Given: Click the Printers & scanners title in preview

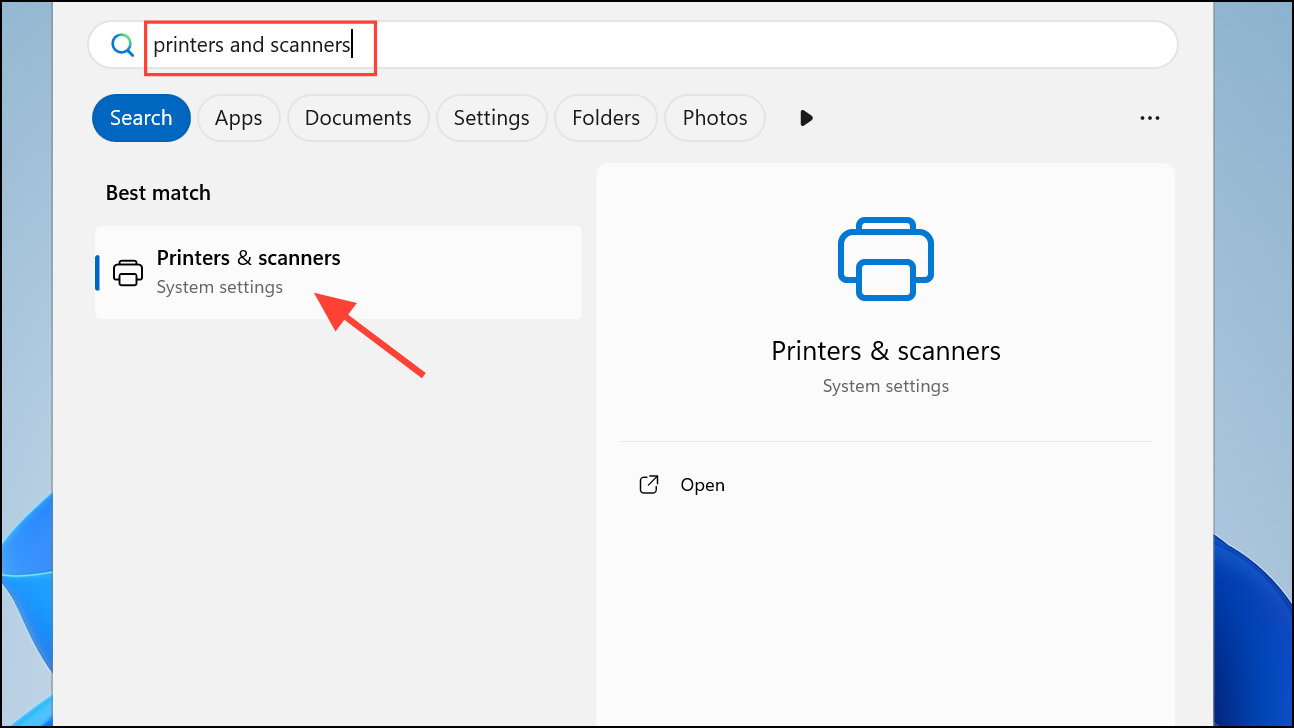Looking at the screenshot, I should 885,351.
